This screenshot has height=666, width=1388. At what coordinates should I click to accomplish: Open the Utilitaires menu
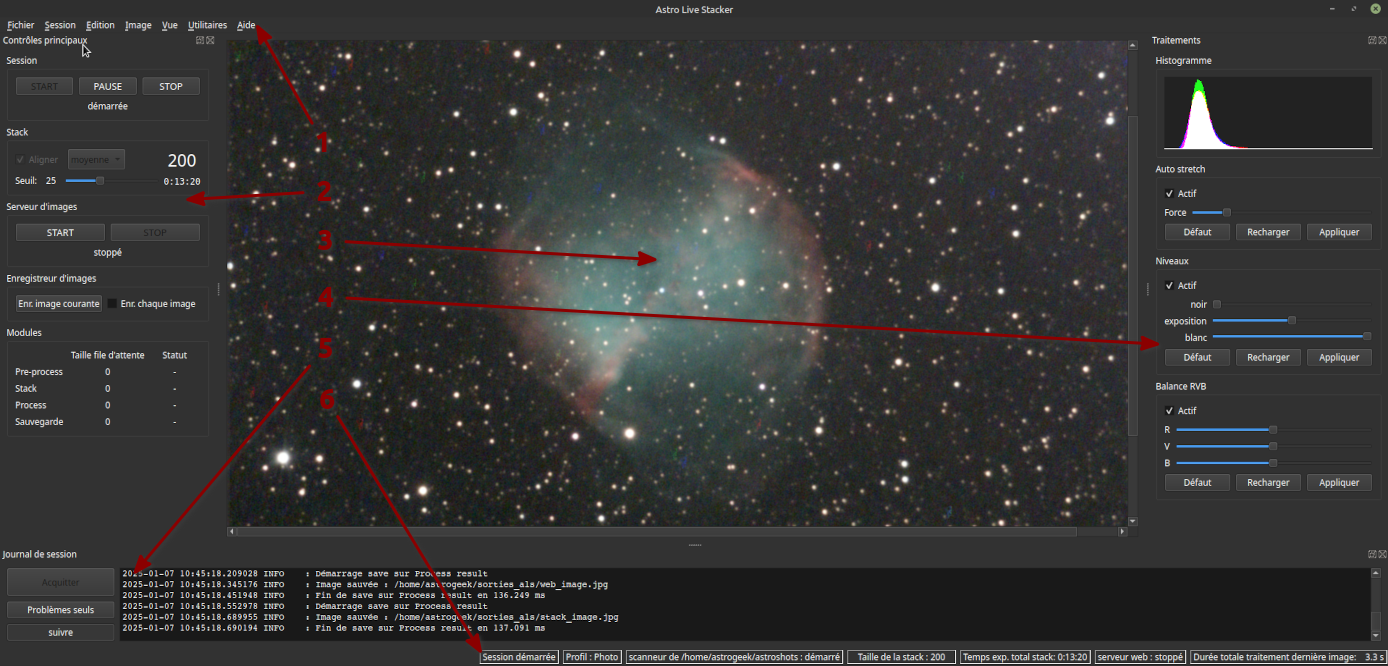point(207,25)
